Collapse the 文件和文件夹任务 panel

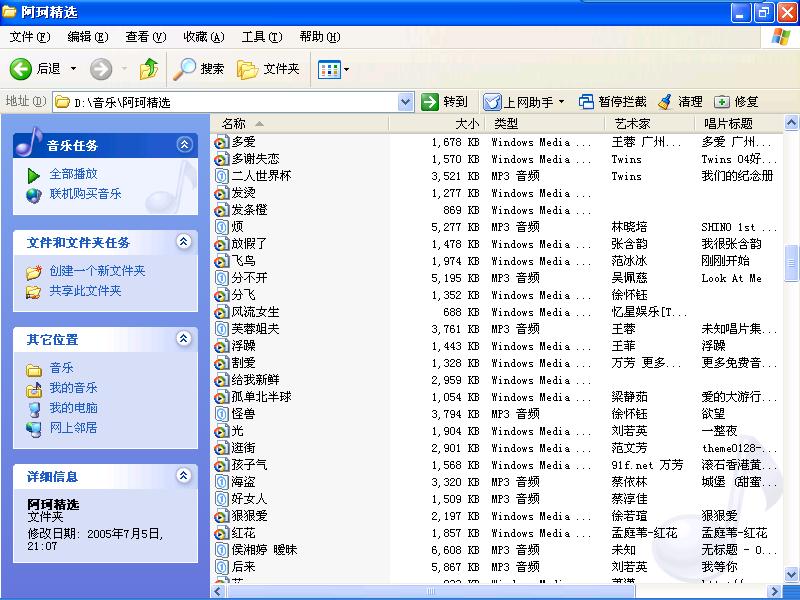click(184, 242)
